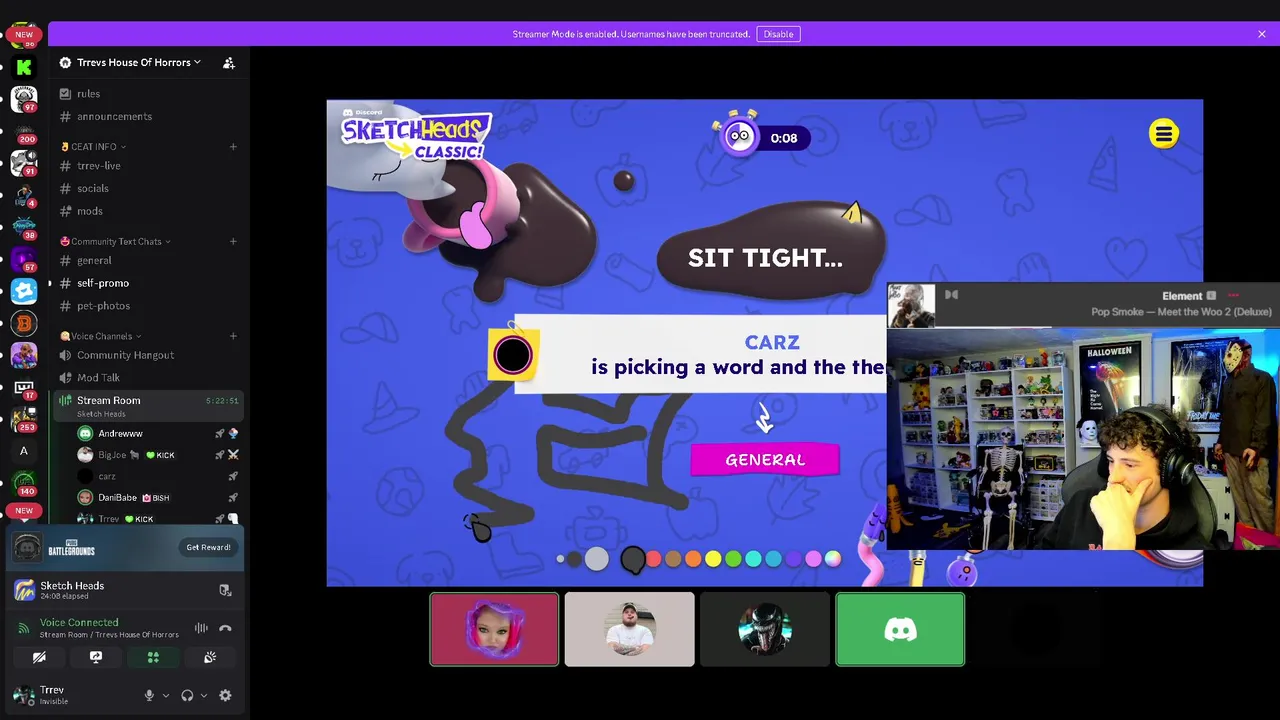Open the pop-out icon for the Sketch Heads activity
Image resolution: width=1280 pixels, height=720 pixels.
(x=225, y=590)
